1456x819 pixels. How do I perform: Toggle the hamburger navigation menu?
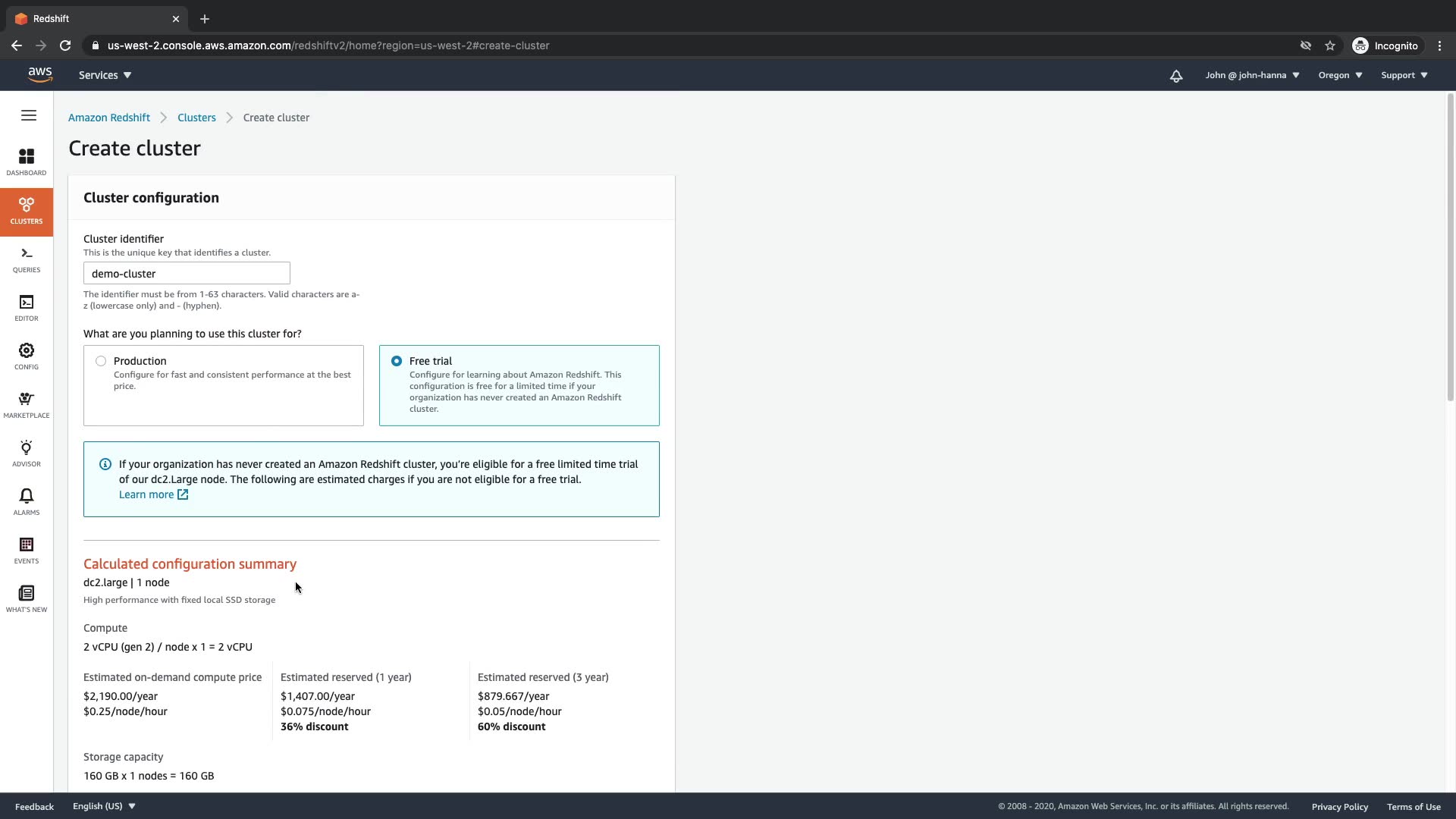(x=29, y=116)
